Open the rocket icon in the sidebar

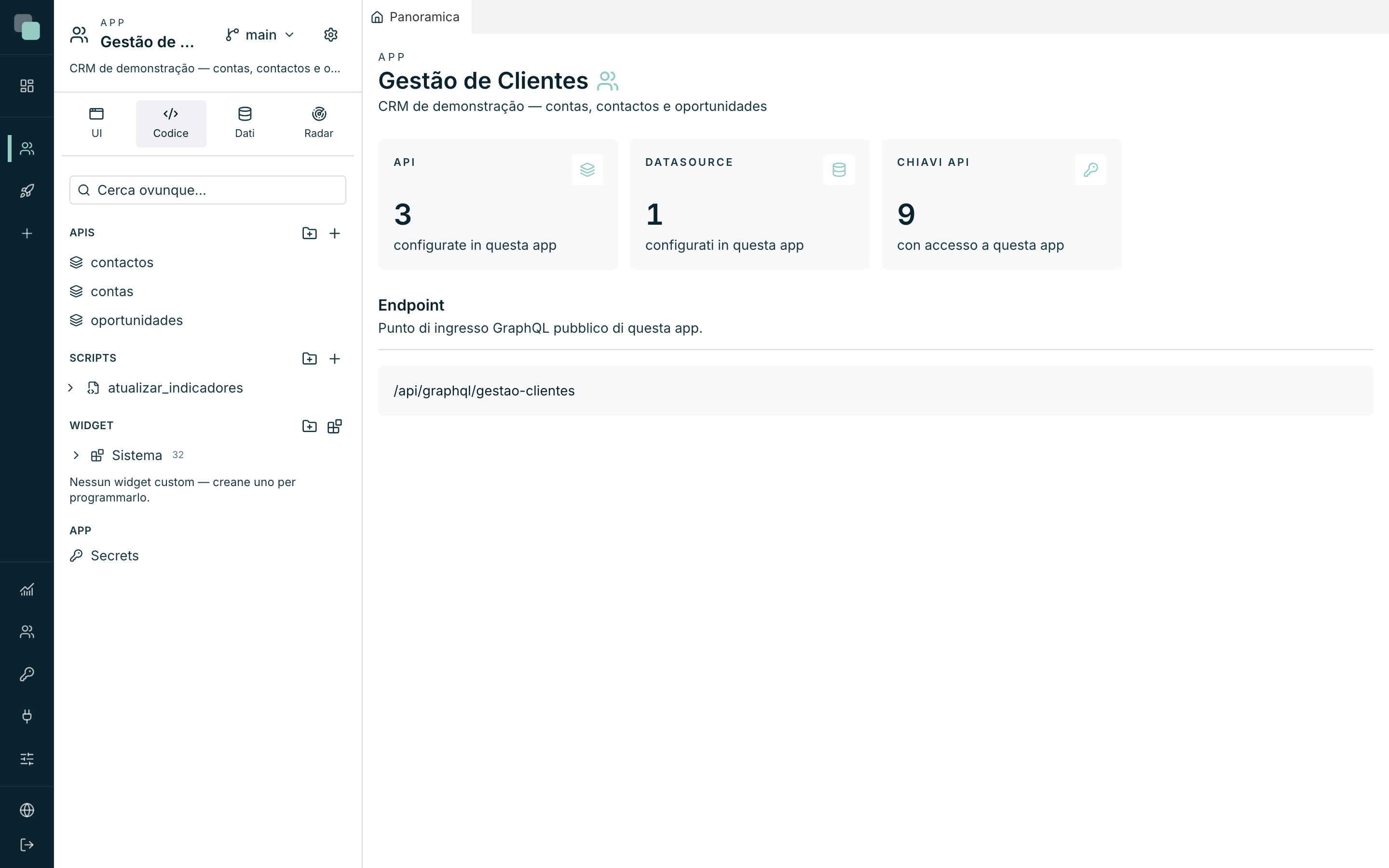pyautogui.click(x=27, y=190)
